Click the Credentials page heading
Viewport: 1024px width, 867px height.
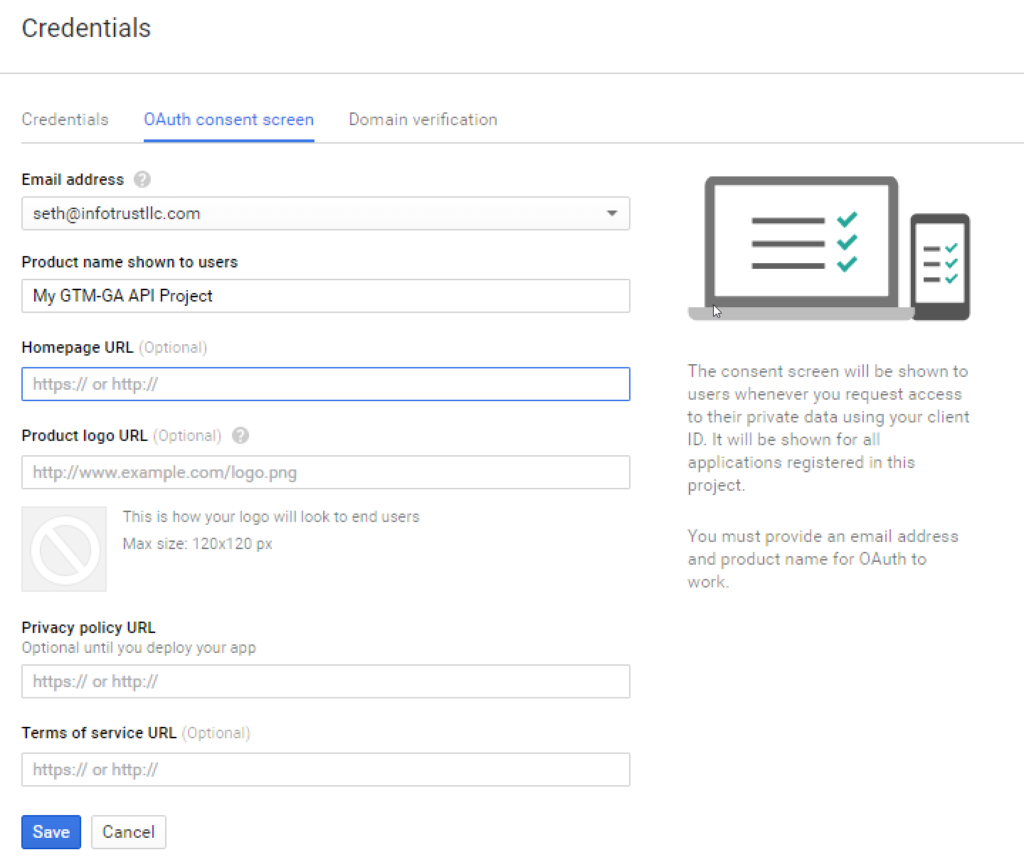pos(86,28)
